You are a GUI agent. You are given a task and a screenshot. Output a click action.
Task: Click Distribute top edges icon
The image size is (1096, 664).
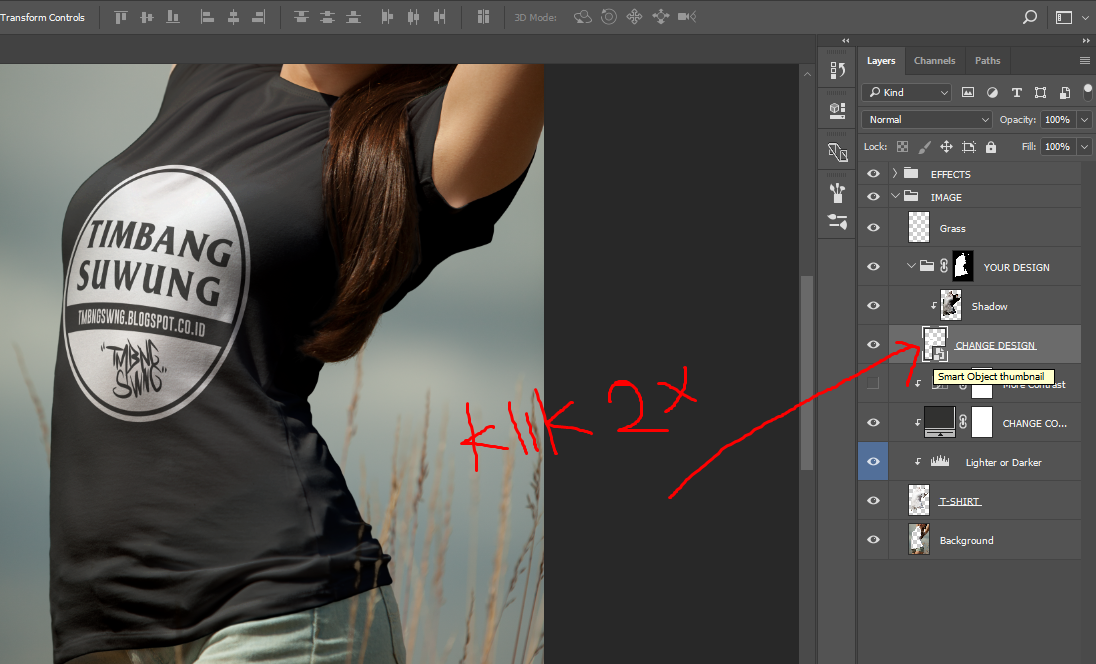tap(301, 17)
